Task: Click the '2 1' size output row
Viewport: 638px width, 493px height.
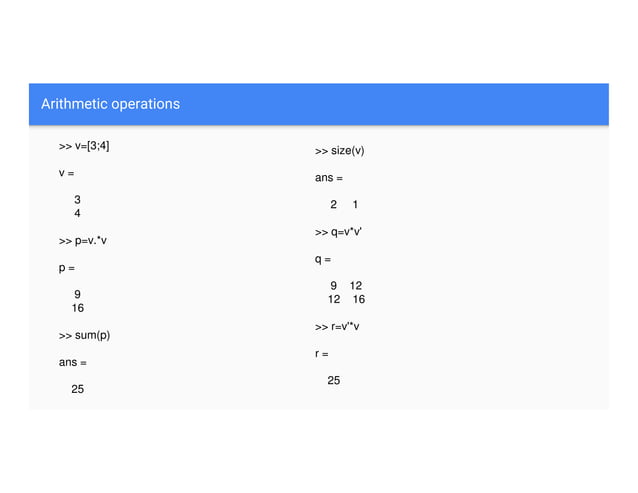Action: [344, 204]
